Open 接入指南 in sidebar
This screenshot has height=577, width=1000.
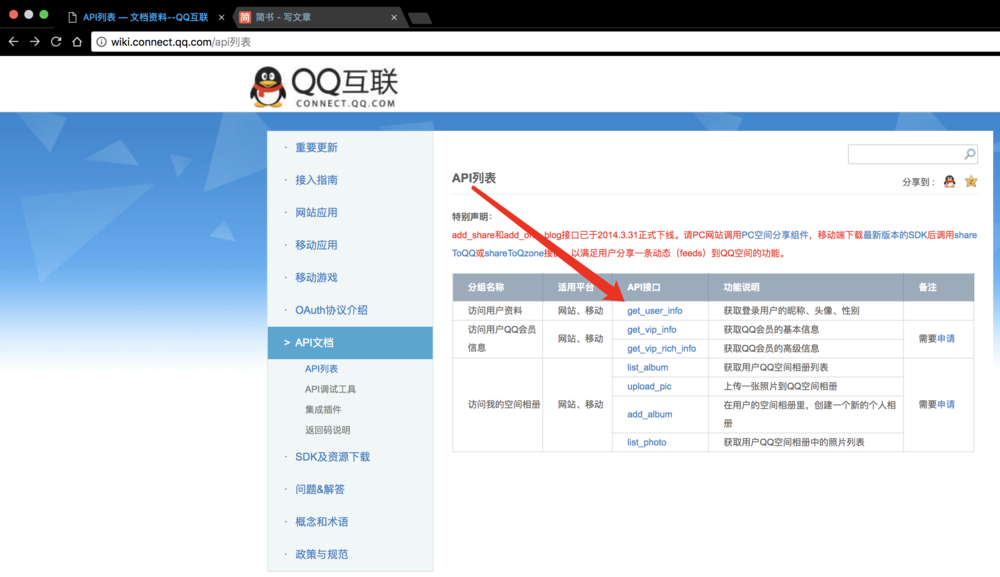tap(316, 180)
